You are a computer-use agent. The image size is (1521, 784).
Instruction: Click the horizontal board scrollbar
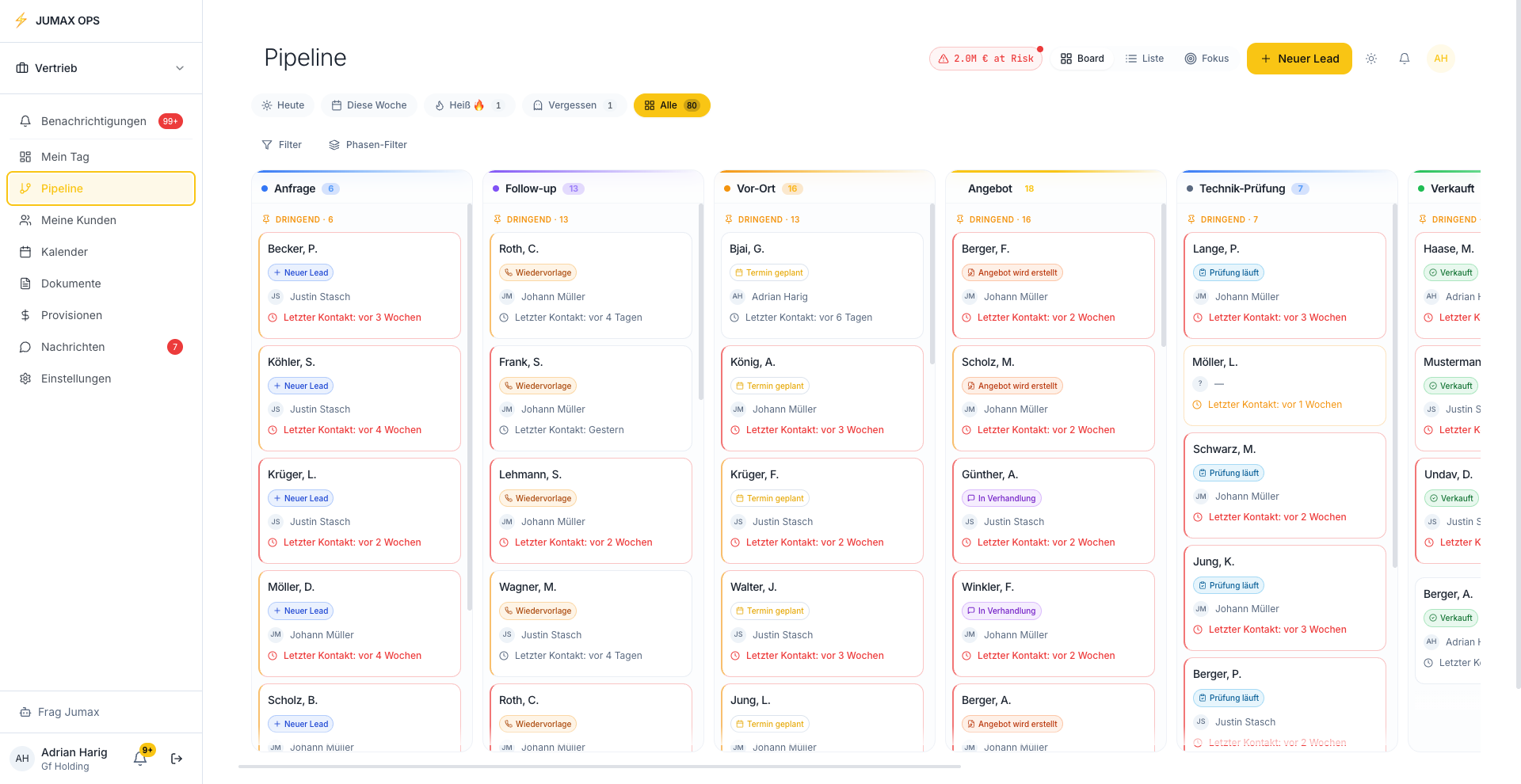tap(600, 767)
